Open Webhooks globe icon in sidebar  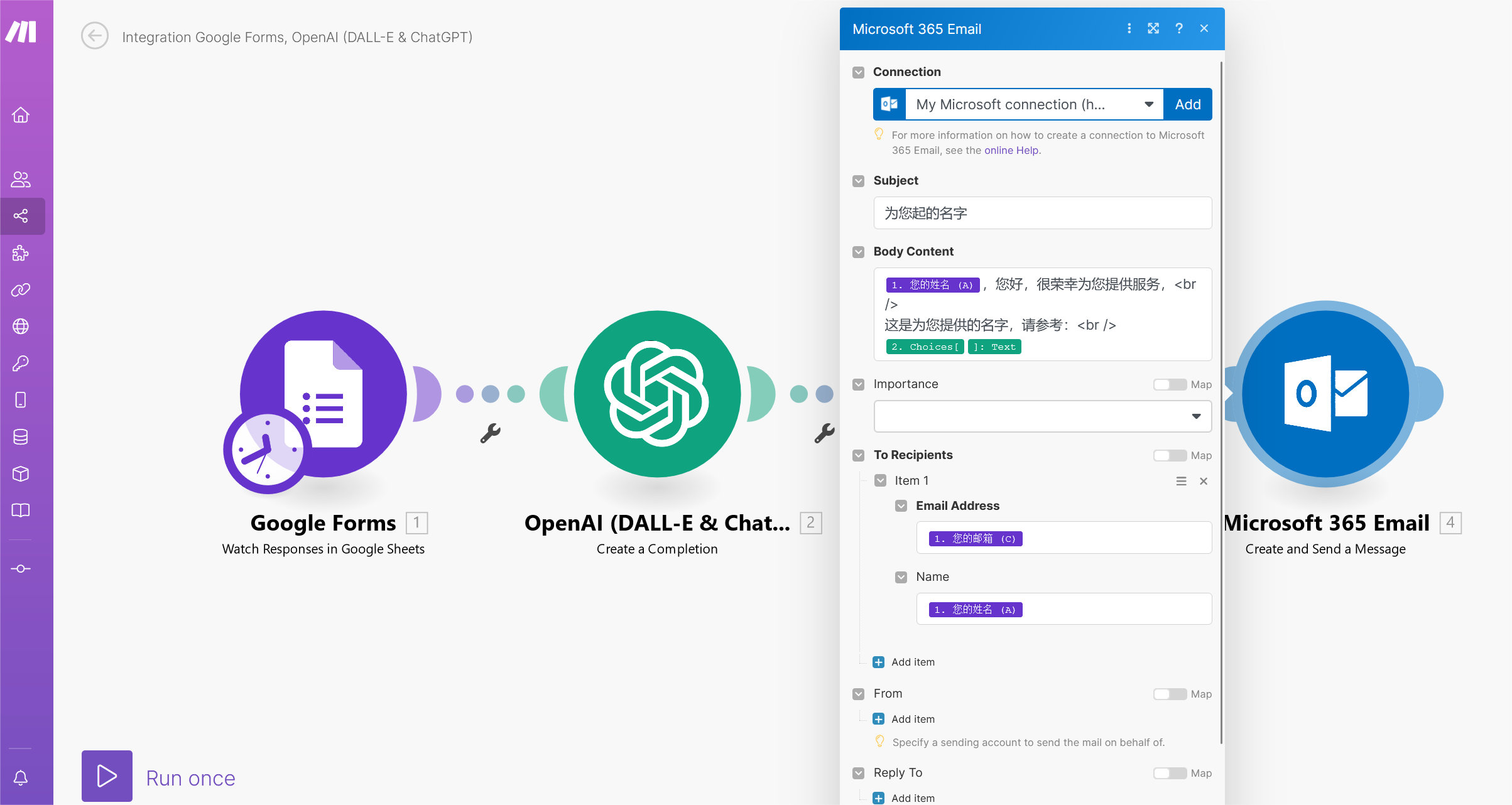[x=21, y=327]
